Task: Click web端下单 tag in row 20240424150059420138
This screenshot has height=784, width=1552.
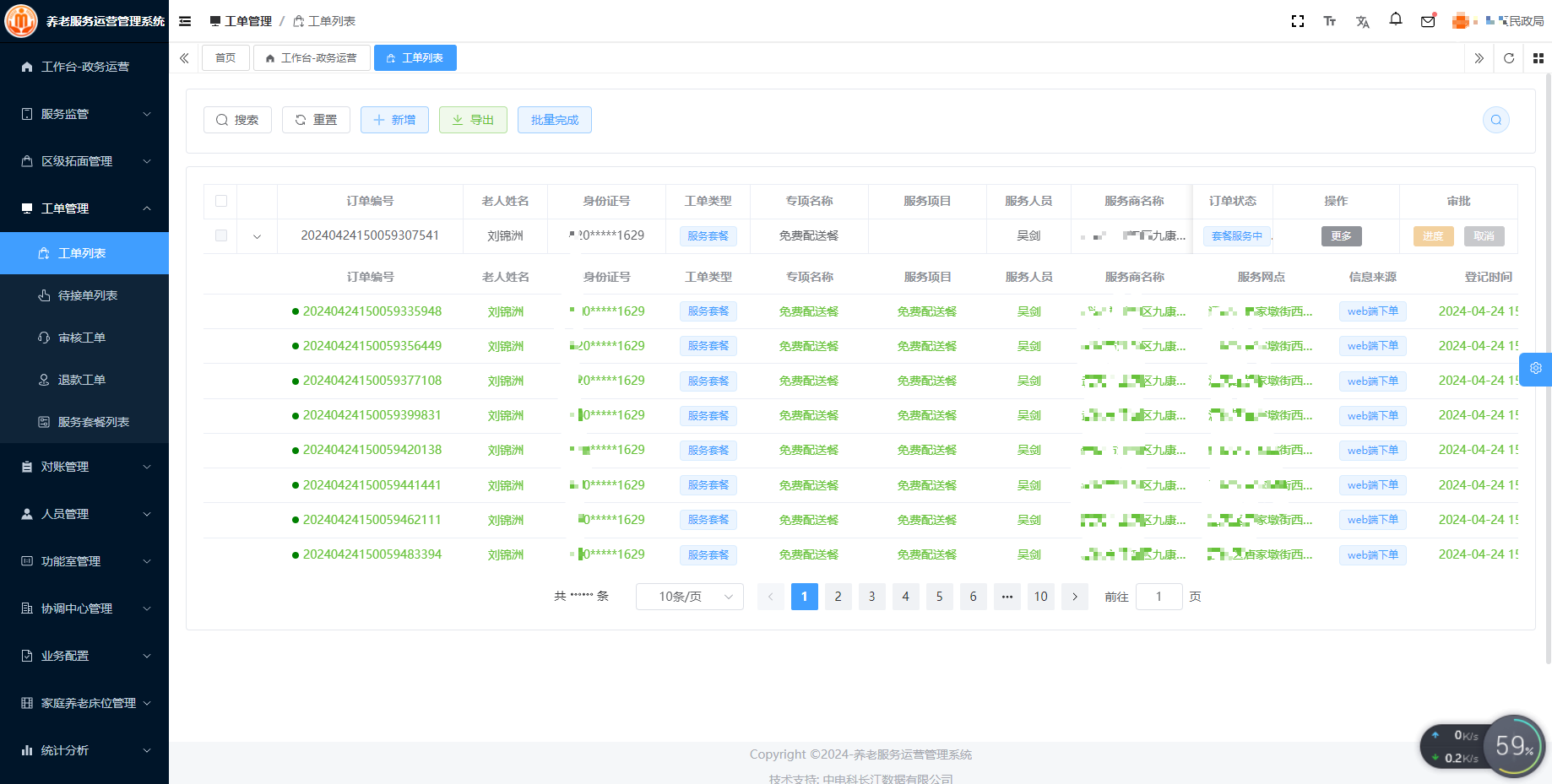Action: [1373, 451]
